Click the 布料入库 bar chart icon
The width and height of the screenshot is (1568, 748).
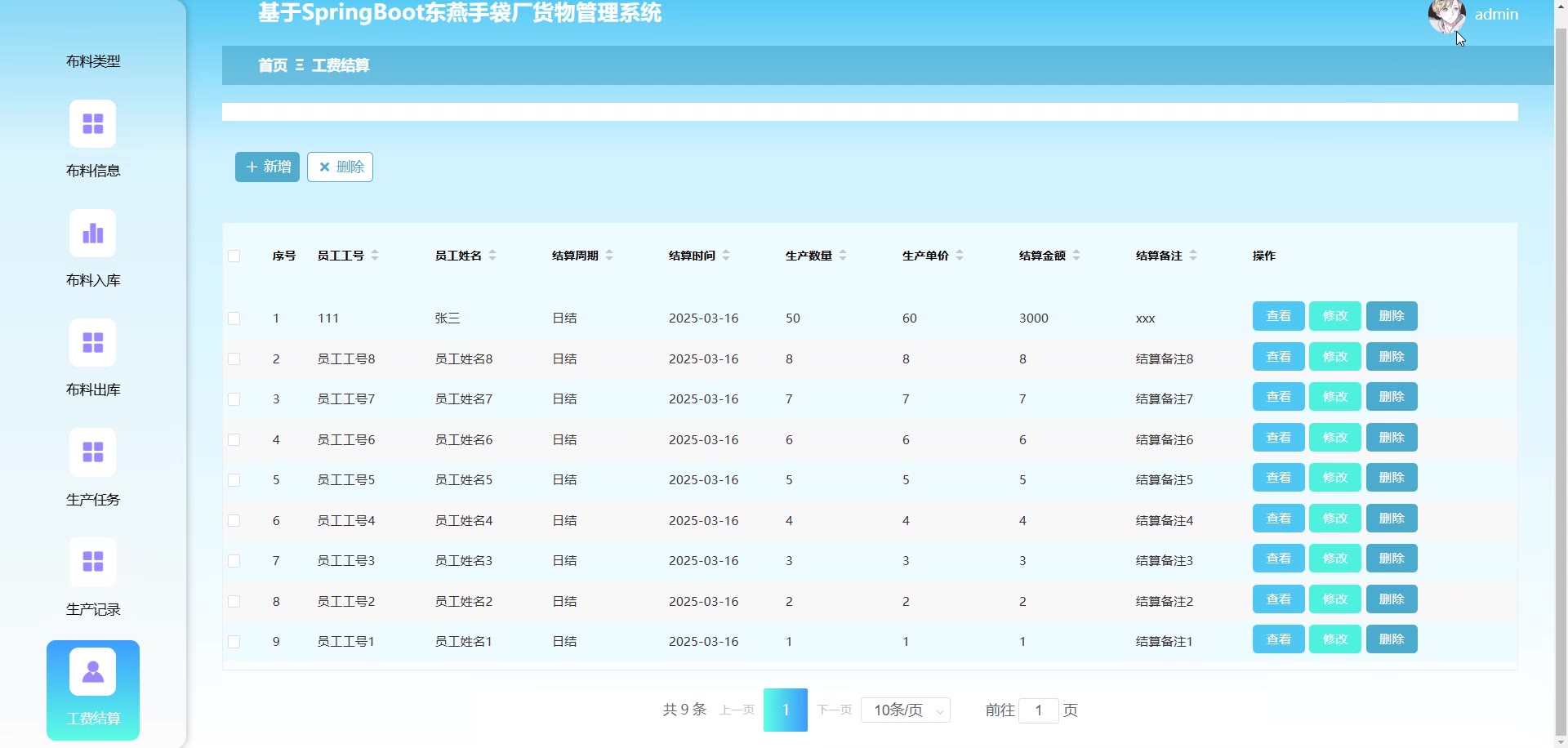92,234
